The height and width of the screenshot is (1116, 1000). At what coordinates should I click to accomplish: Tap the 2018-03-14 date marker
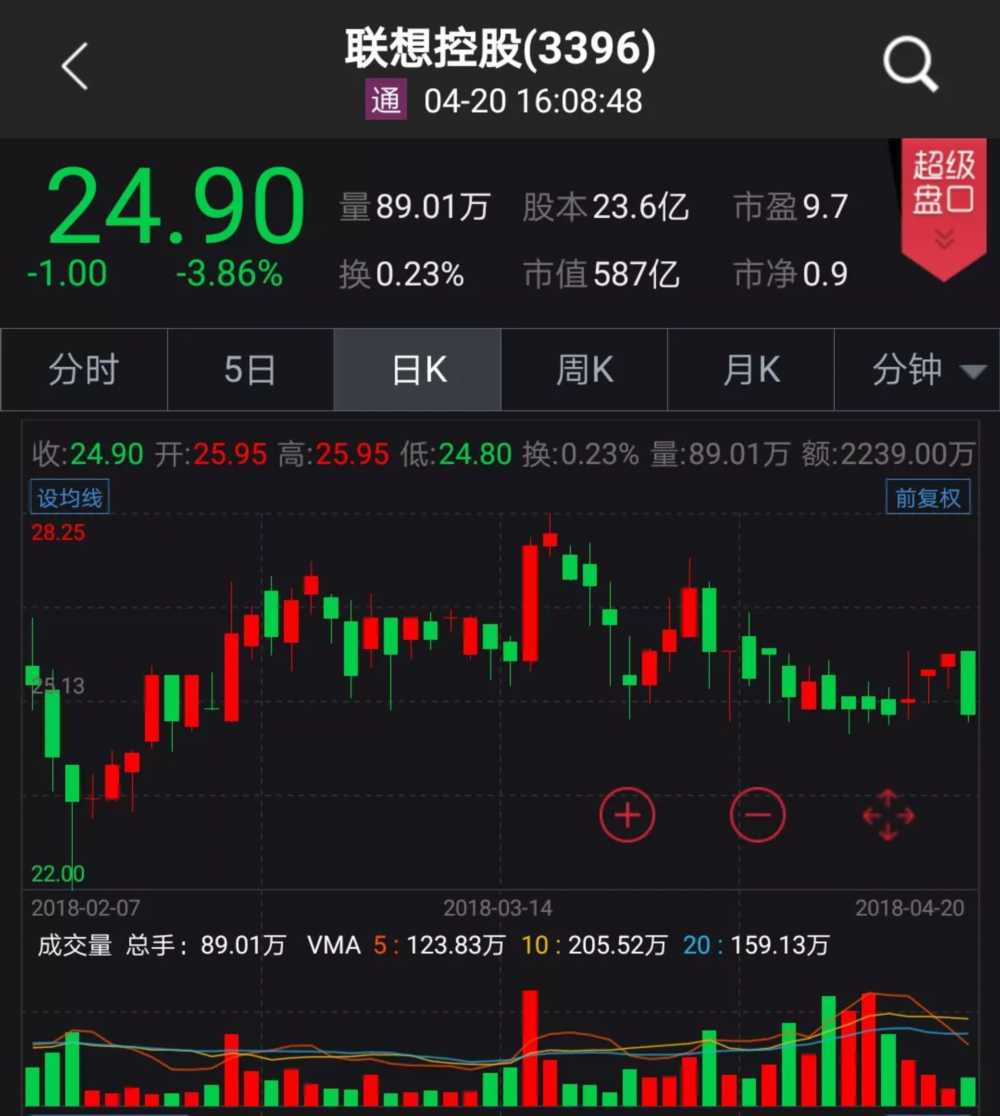497,908
